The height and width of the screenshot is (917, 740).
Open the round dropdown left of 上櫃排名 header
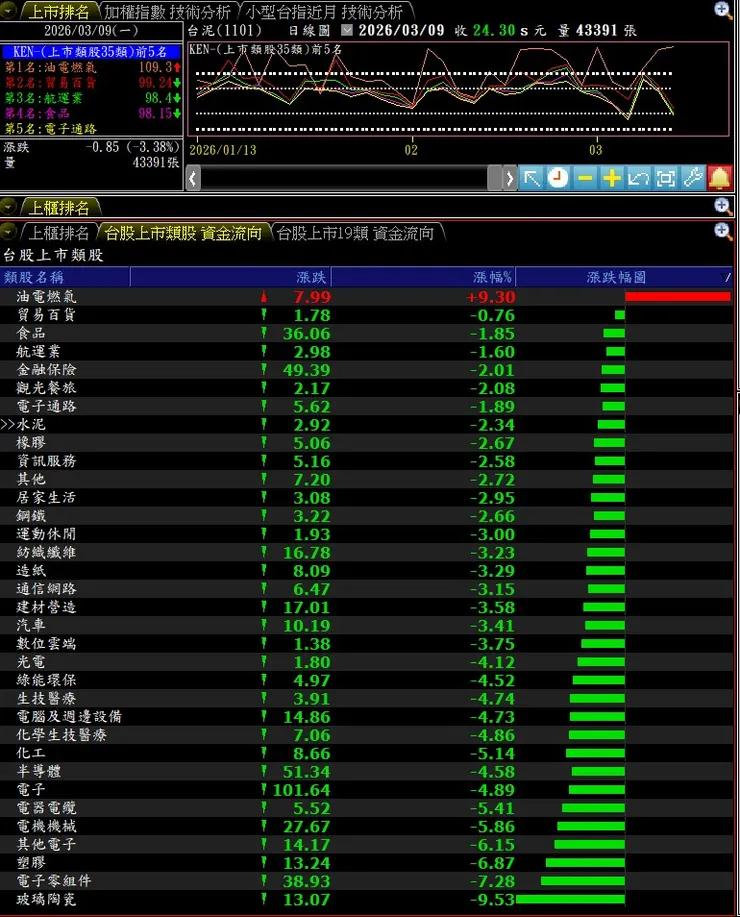pos(8,206)
